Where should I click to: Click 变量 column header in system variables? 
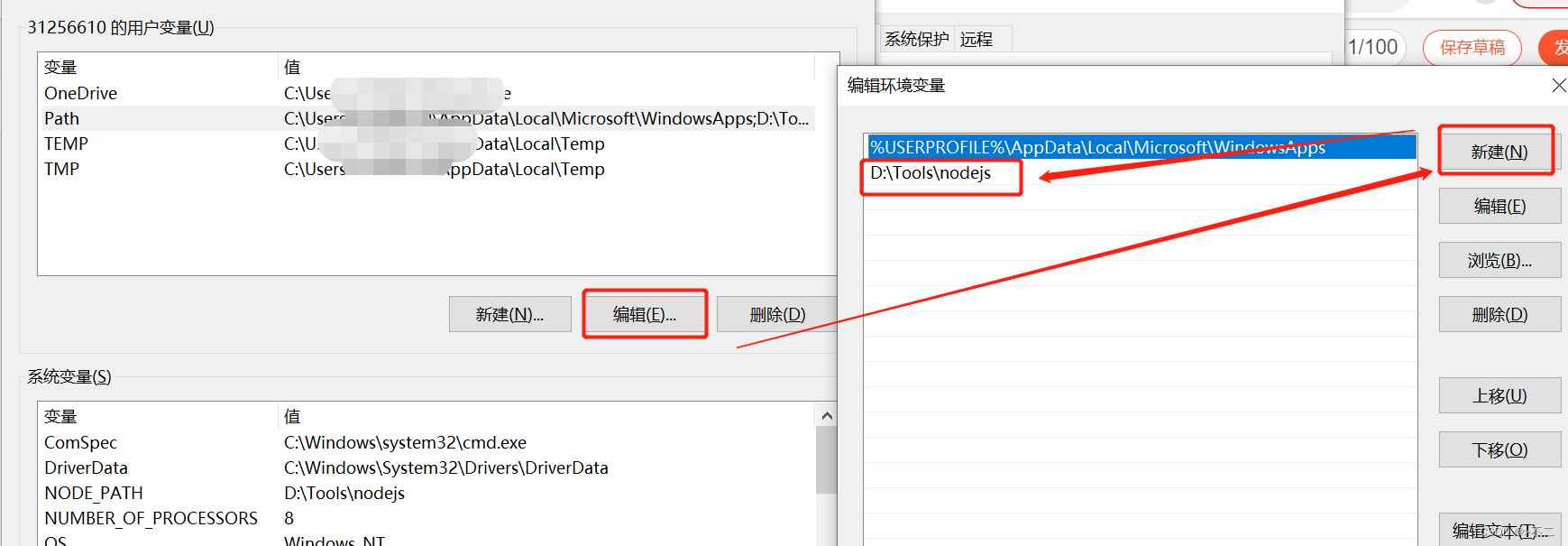158,416
